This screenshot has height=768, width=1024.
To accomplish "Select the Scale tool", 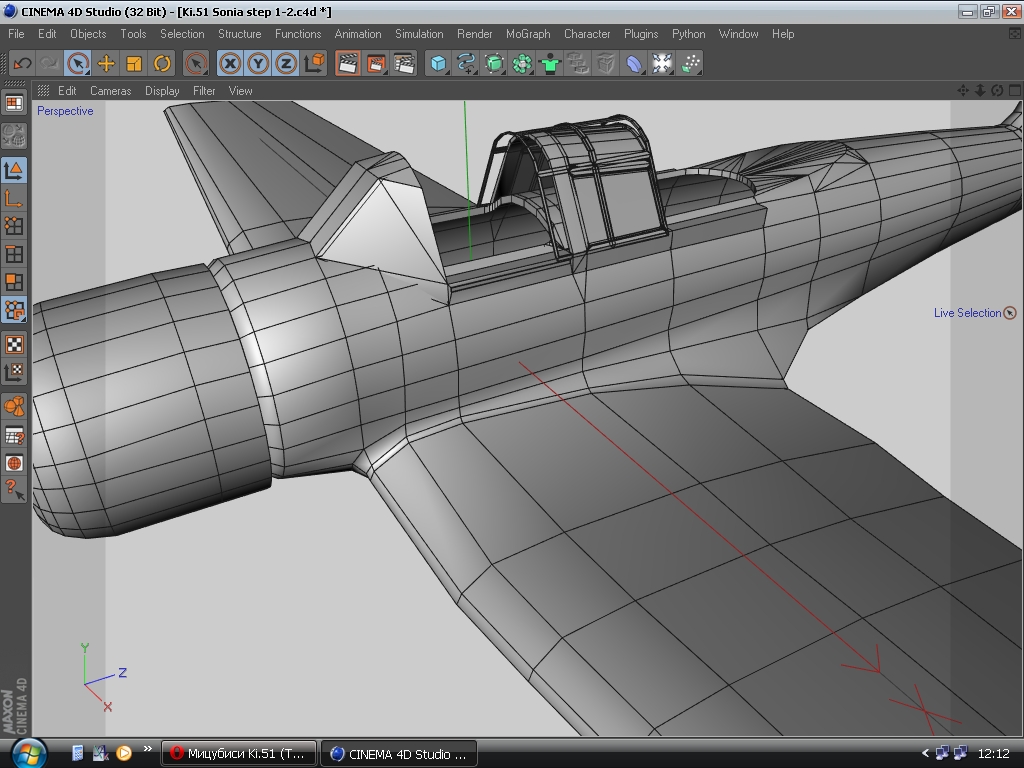I will coord(134,63).
